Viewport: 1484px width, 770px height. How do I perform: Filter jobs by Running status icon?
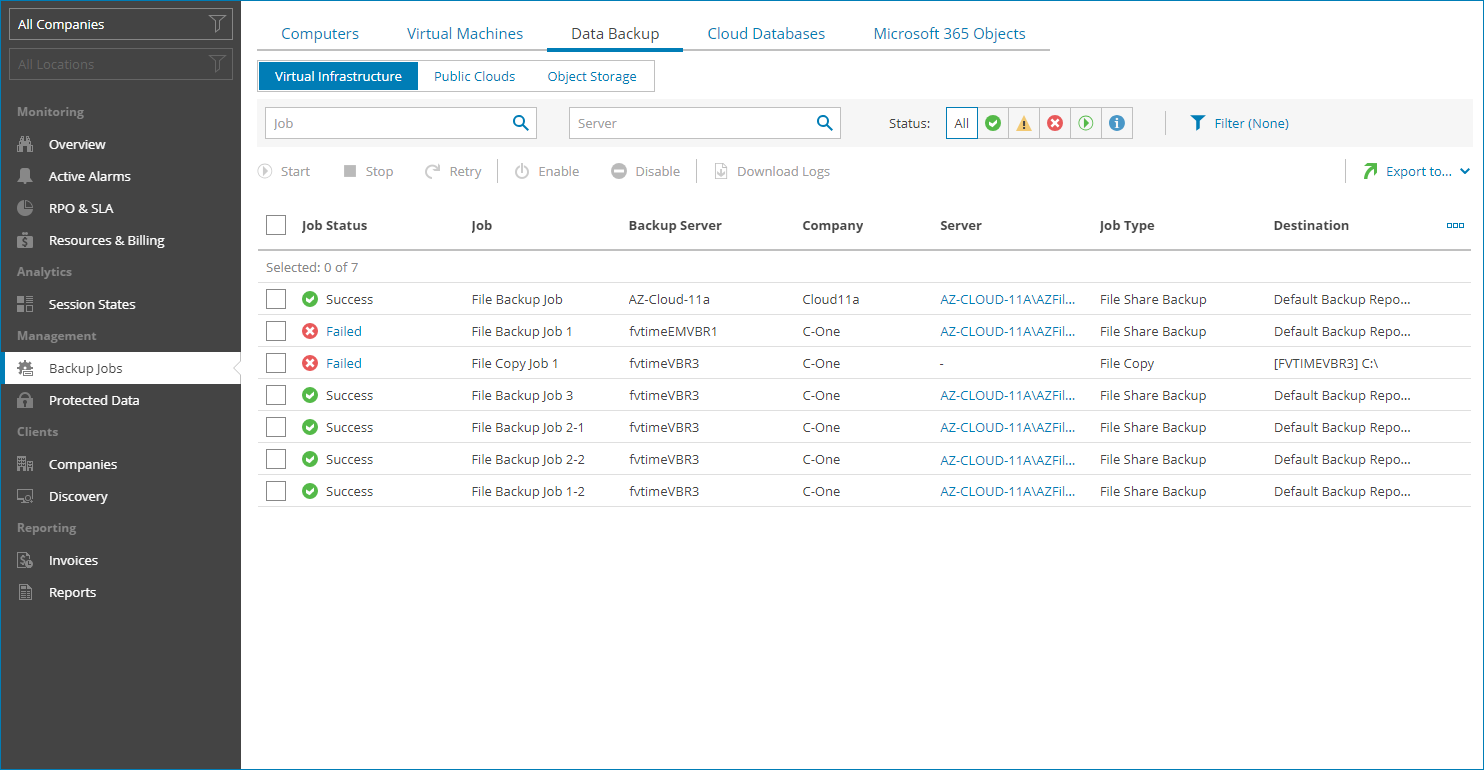pyautogui.click(x=1085, y=122)
